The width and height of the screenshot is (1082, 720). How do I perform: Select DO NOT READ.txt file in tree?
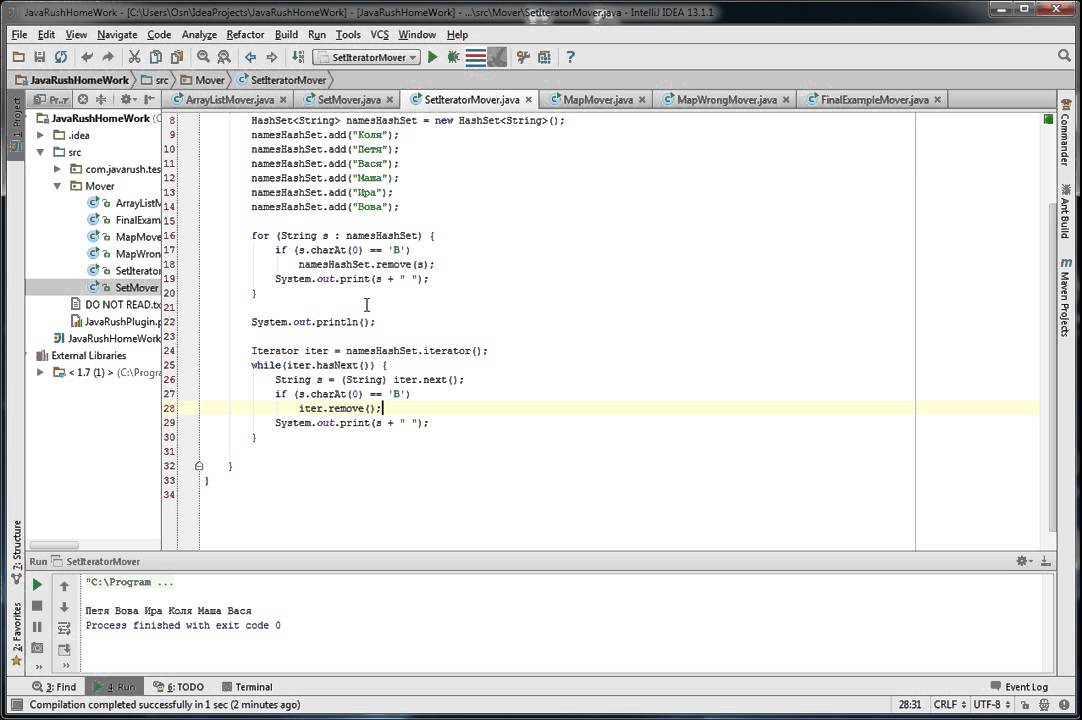[x=115, y=304]
